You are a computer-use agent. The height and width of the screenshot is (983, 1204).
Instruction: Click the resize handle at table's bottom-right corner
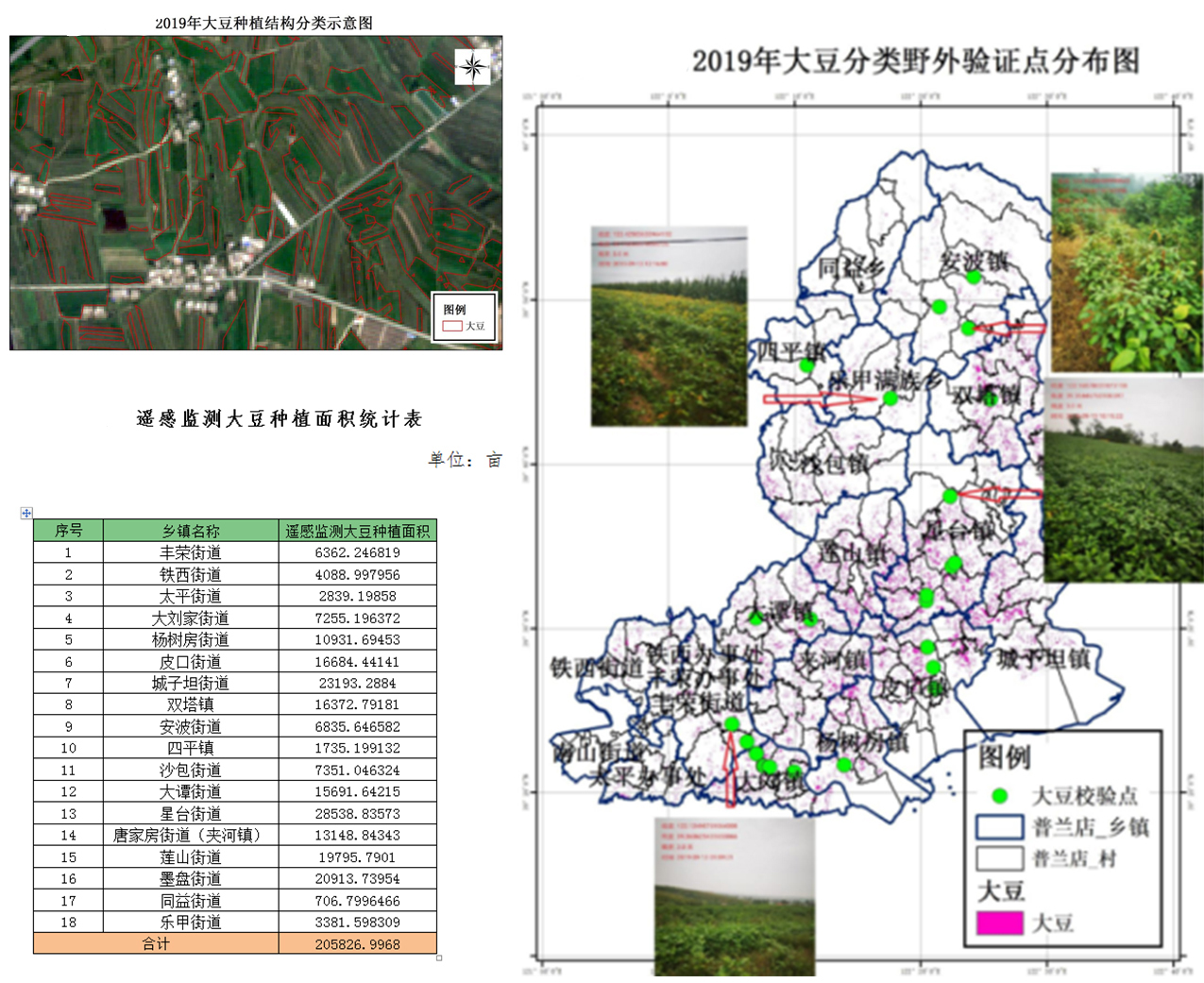(439, 958)
